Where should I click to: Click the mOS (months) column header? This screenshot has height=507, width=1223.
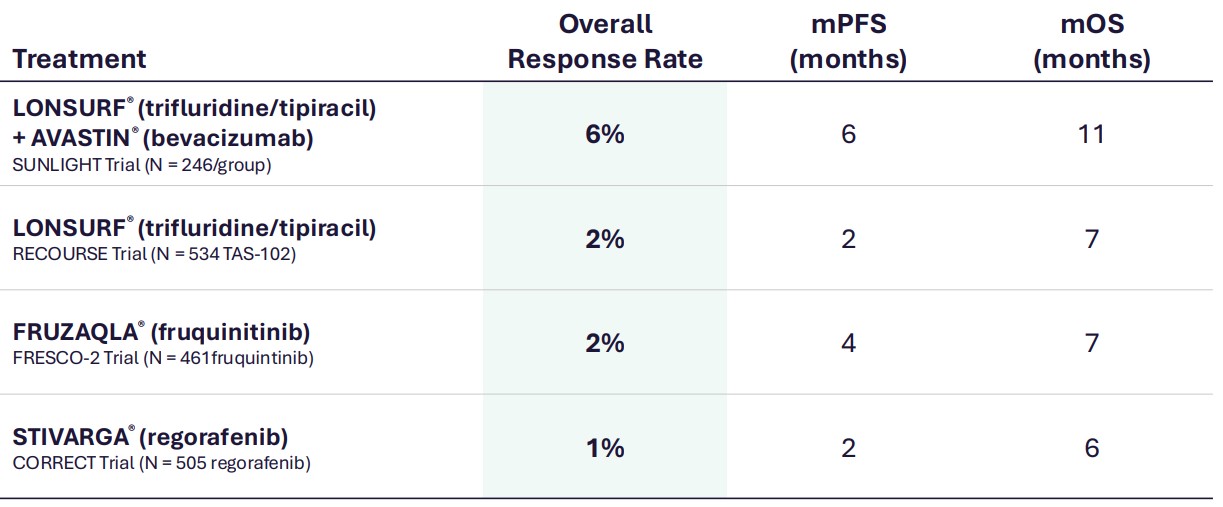pos(1091,42)
